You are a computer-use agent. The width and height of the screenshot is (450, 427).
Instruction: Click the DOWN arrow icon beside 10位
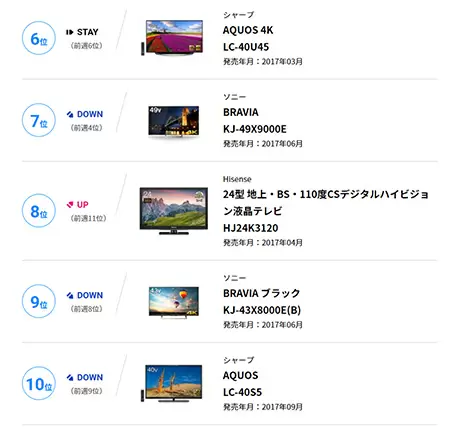70,377
